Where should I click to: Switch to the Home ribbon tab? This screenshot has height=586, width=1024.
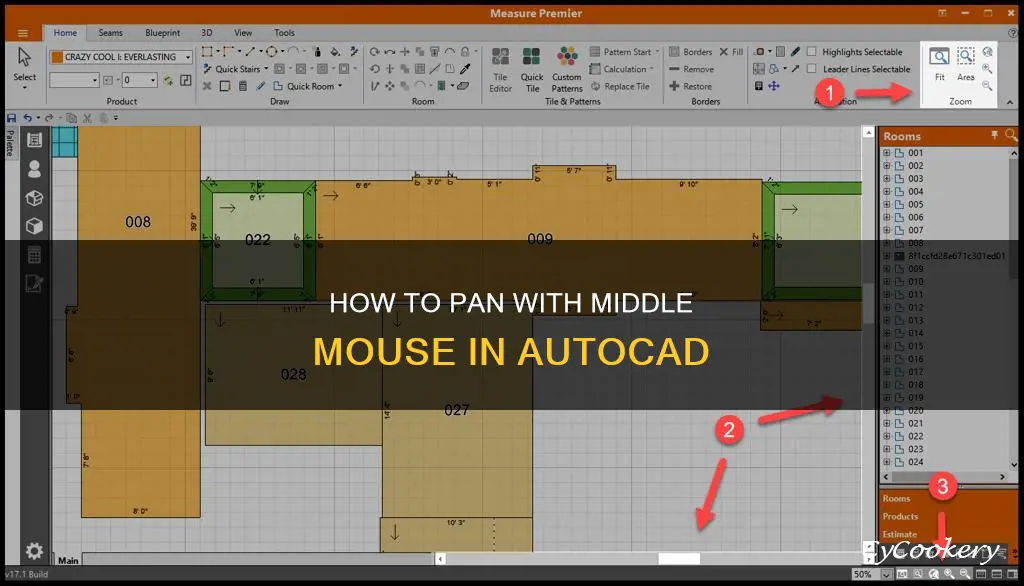[x=65, y=33]
